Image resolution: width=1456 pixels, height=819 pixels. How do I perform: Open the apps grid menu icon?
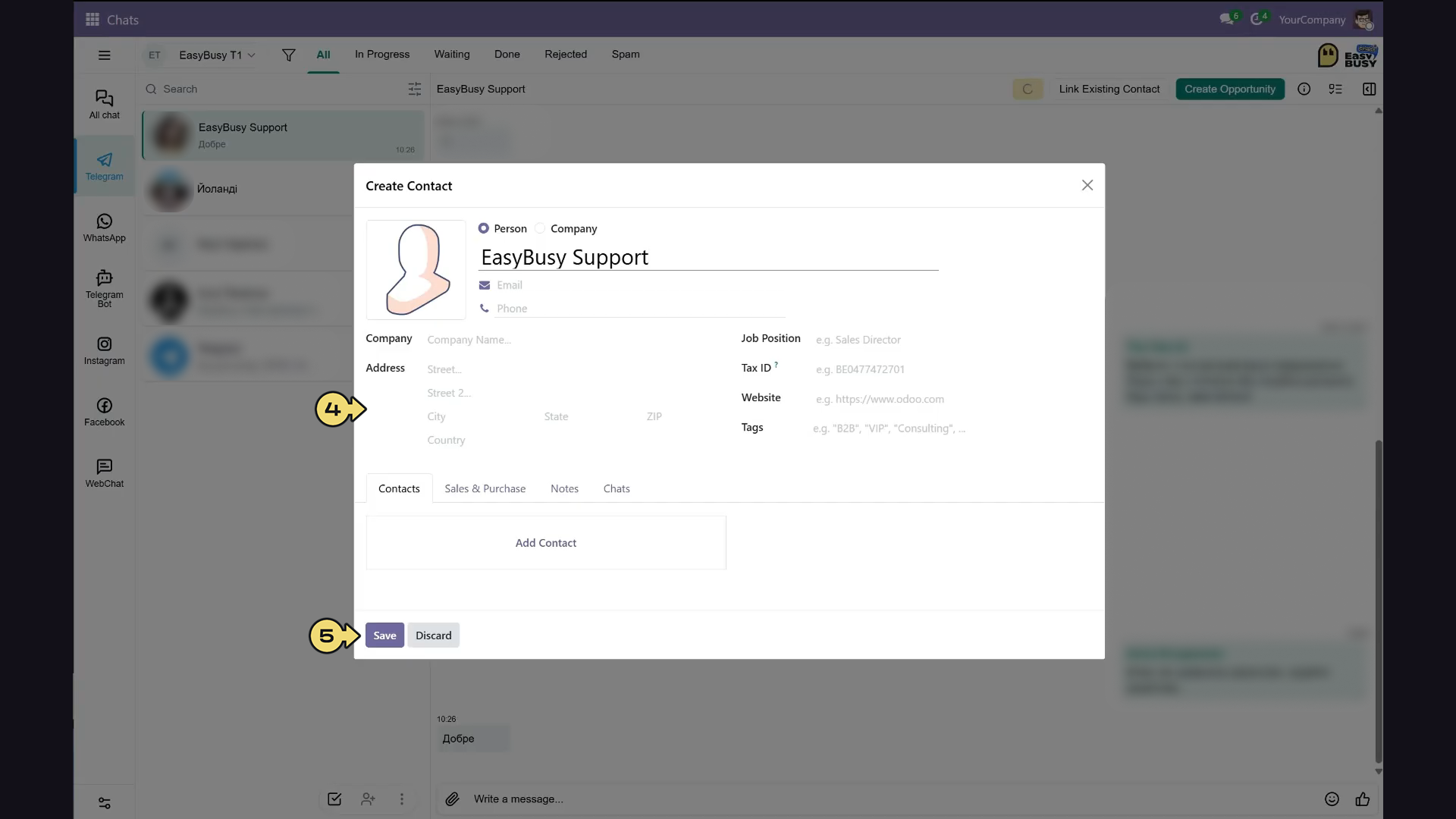(x=93, y=20)
